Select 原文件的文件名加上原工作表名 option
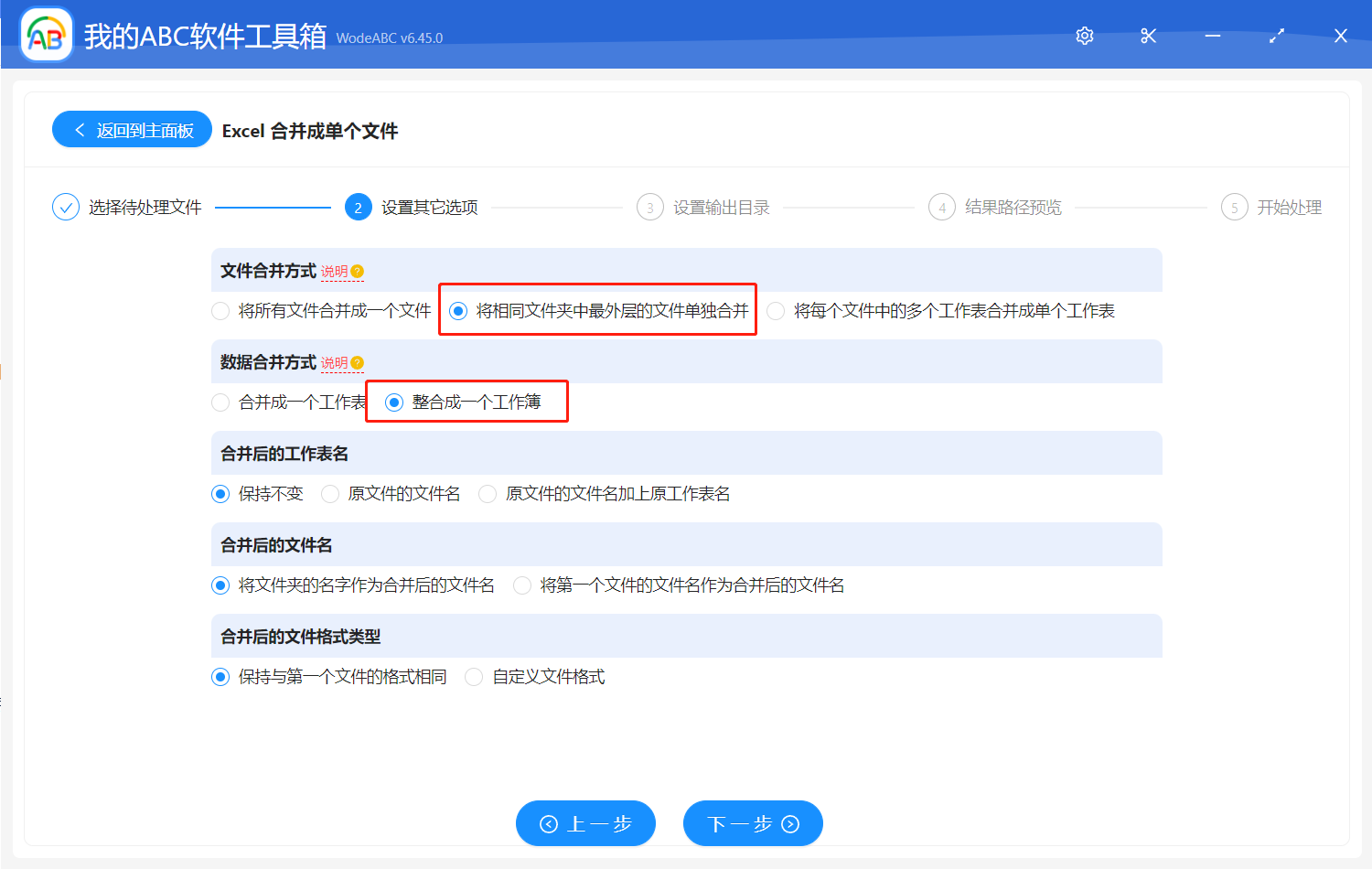This screenshot has height=869, width=1372. coord(488,493)
